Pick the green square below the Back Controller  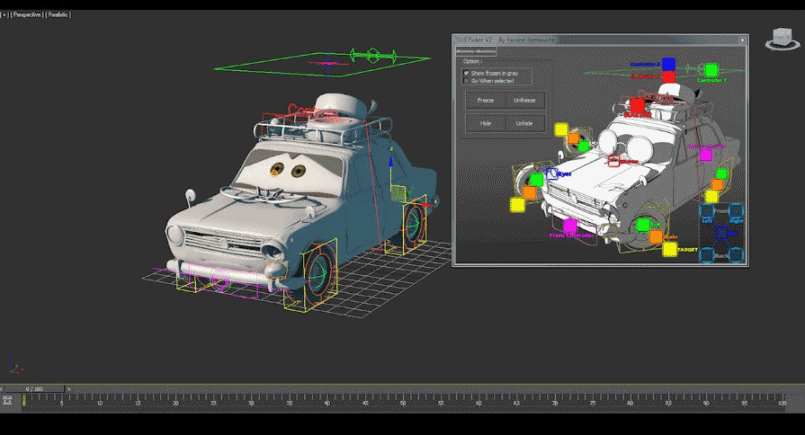pos(722,174)
